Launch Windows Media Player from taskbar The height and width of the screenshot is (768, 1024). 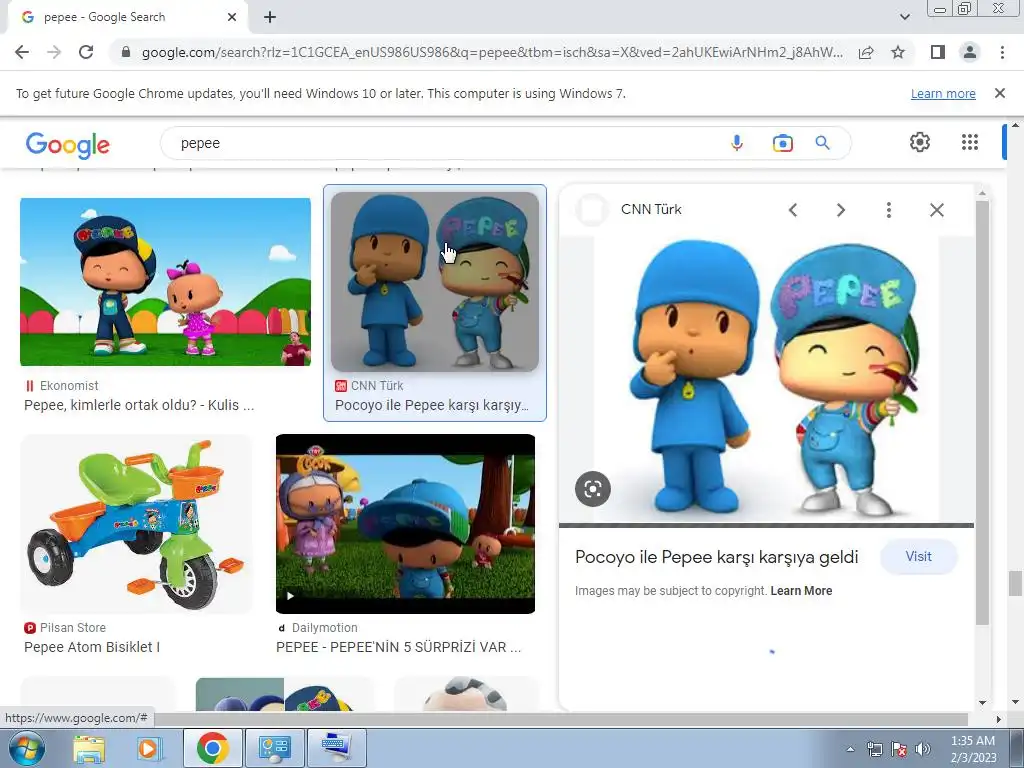tap(149, 748)
